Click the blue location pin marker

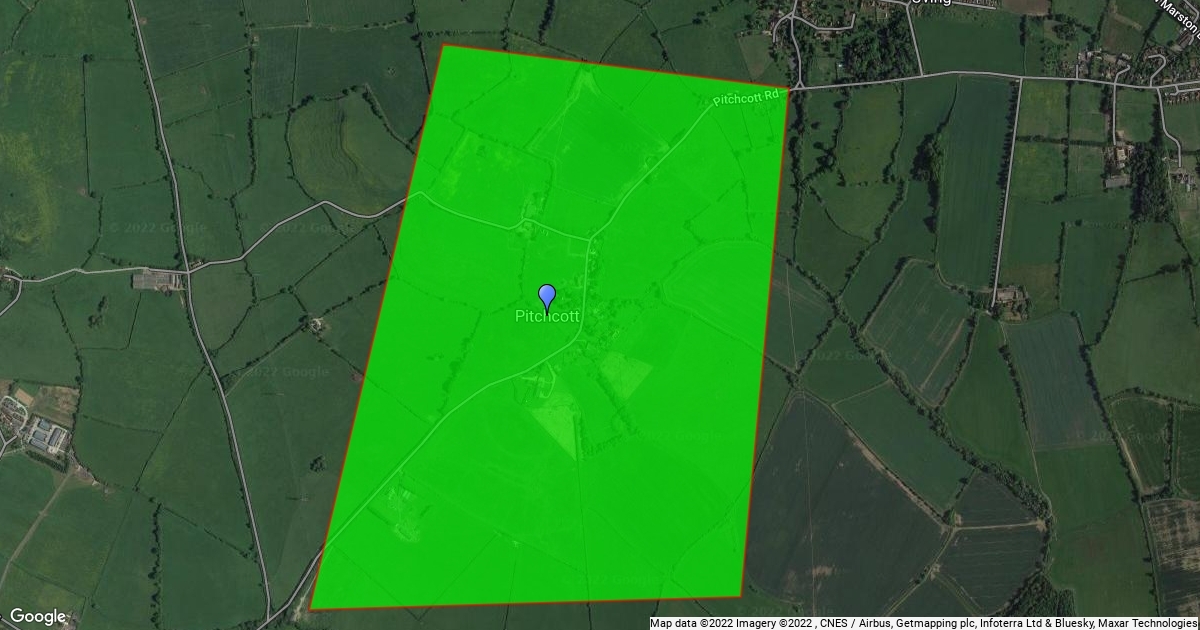[x=547, y=297]
